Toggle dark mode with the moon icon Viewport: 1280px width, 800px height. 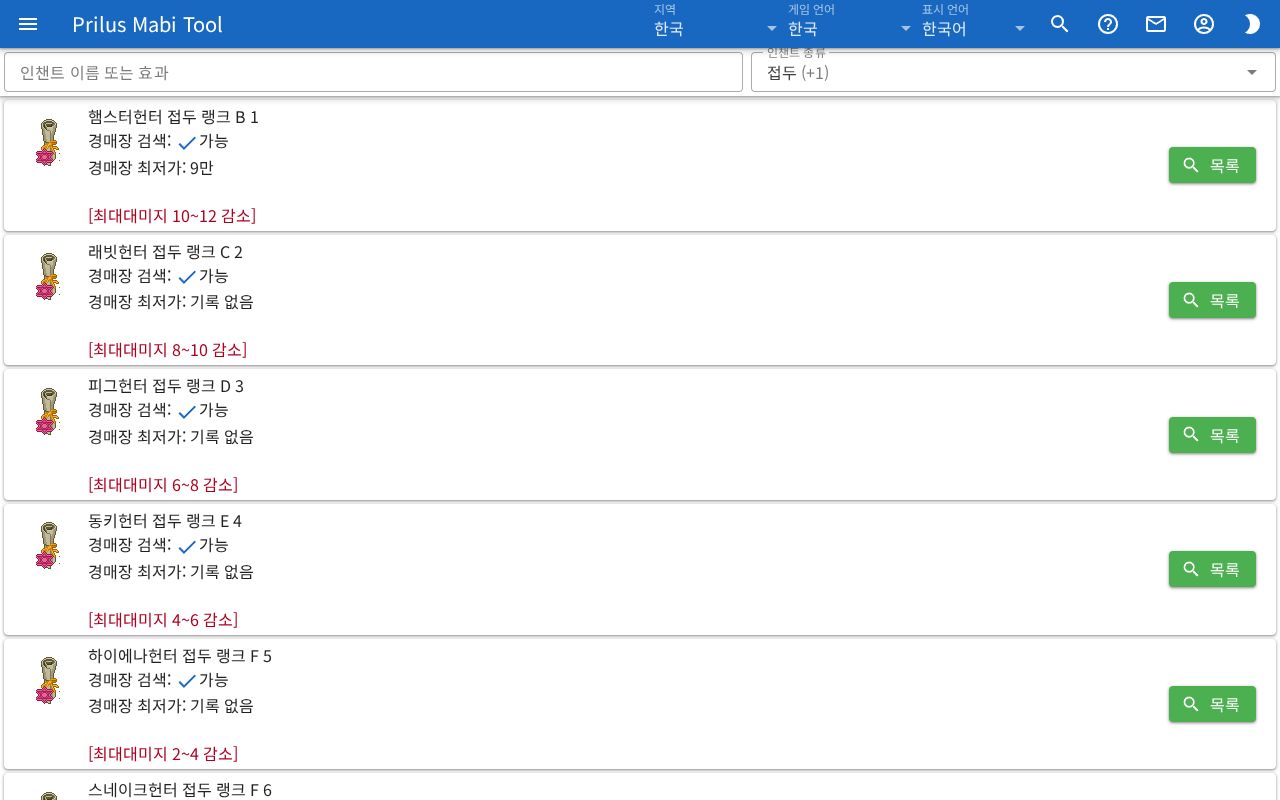[x=1252, y=24]
